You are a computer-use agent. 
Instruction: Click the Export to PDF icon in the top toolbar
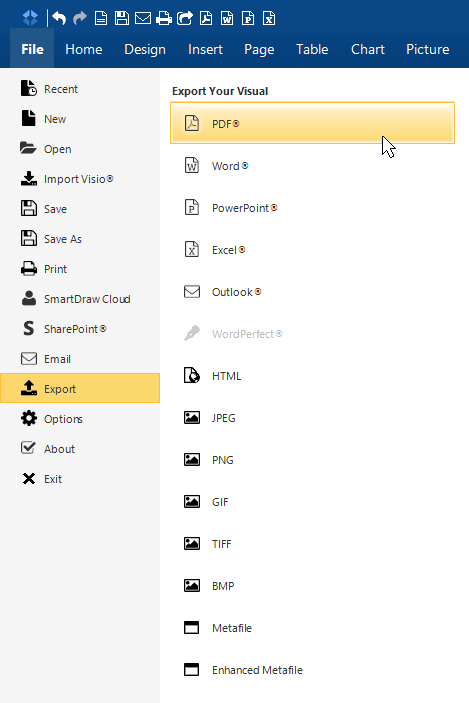(x=206, y=18)
